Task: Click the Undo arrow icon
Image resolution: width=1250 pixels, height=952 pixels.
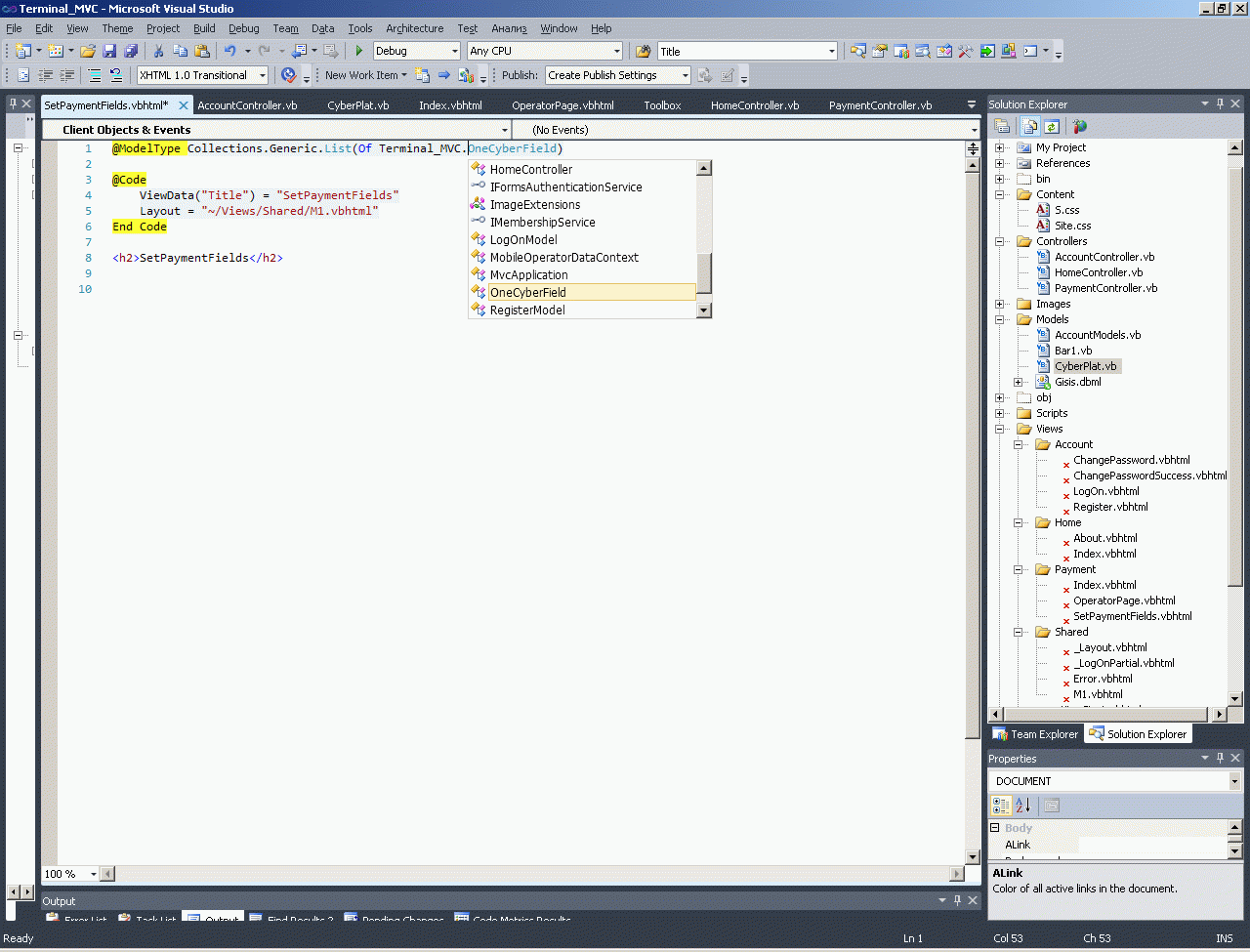Action: 229,51
